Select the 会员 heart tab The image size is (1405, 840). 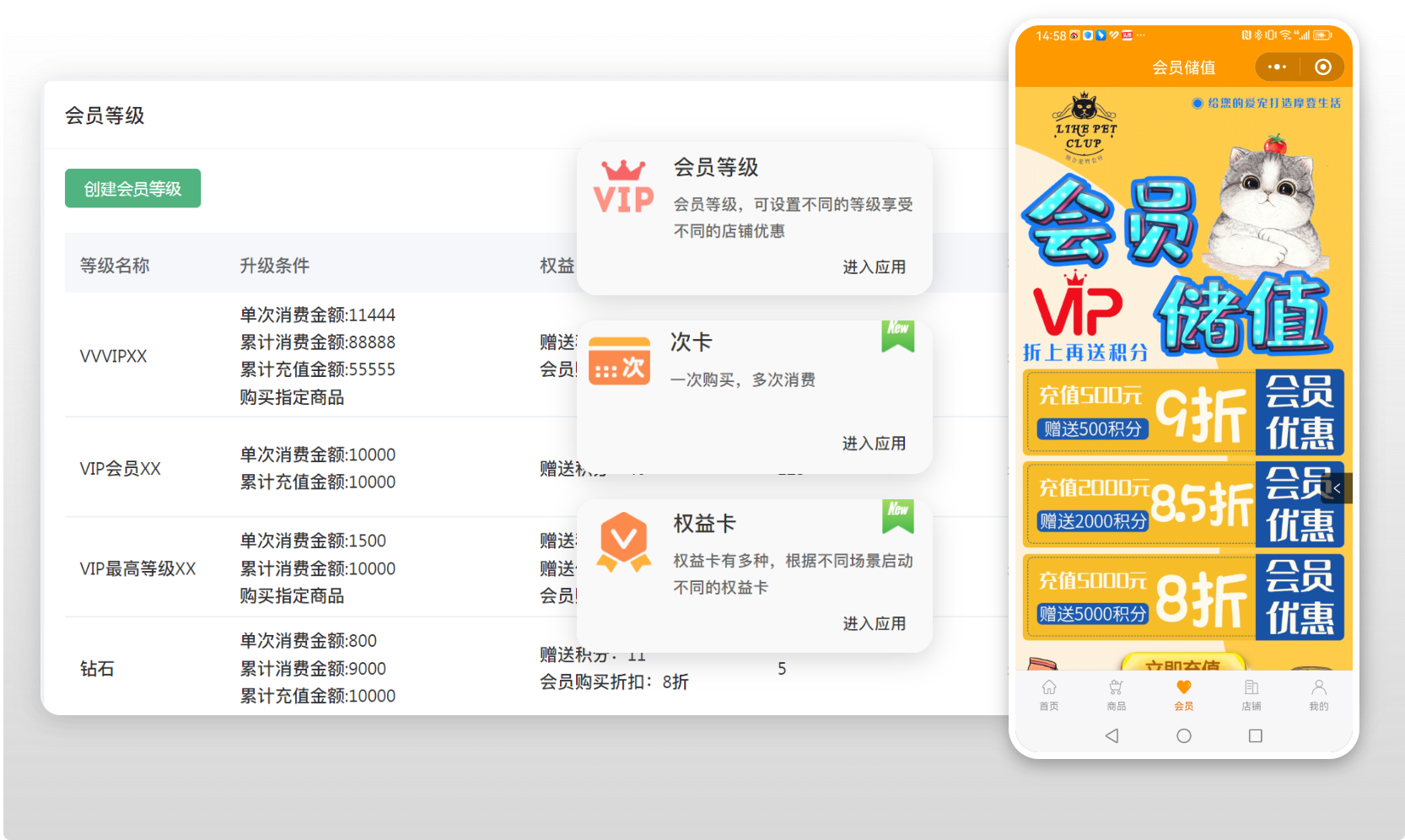tap(1183, 695)
